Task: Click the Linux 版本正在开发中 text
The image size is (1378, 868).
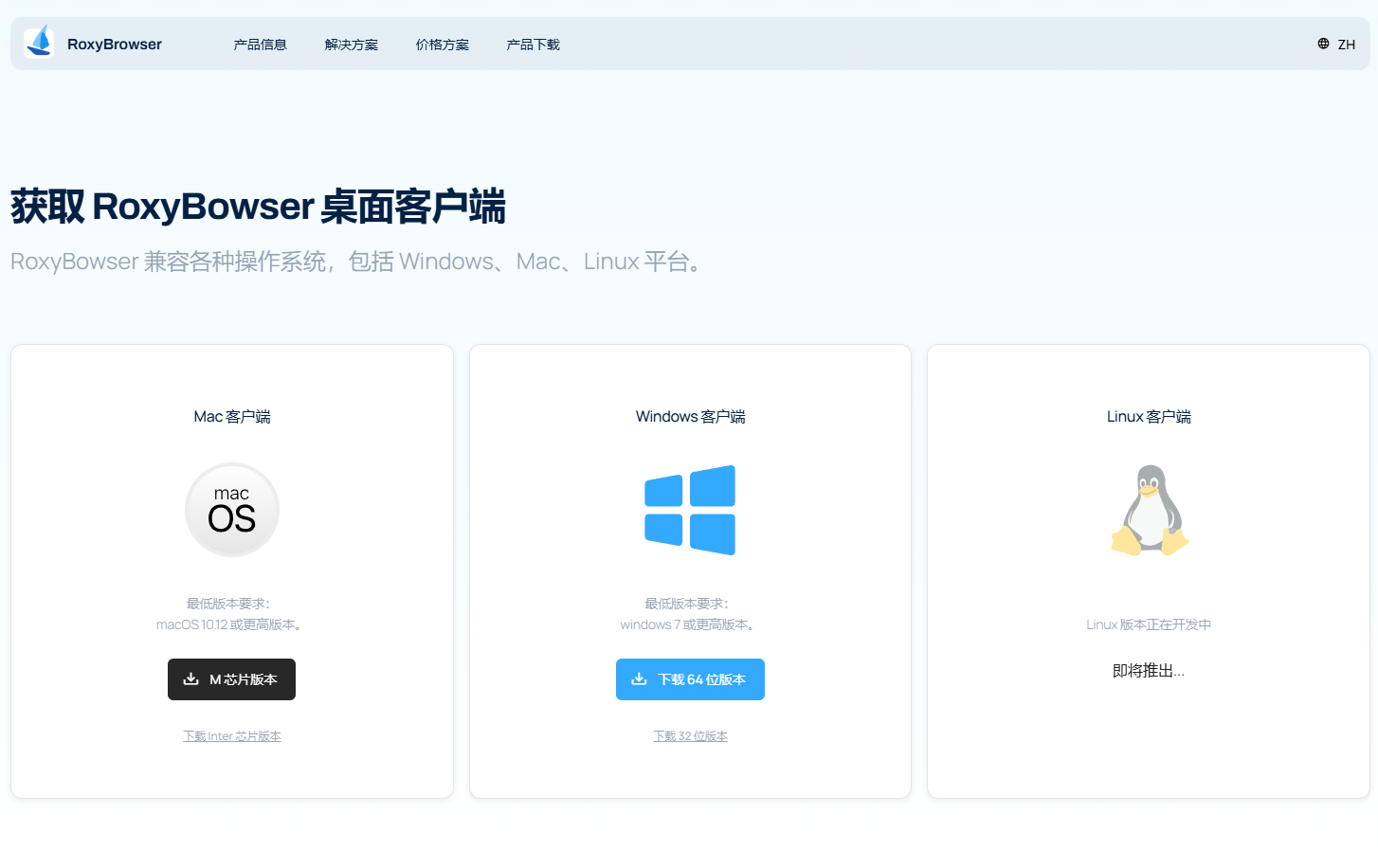Action: pos(1149,624)
